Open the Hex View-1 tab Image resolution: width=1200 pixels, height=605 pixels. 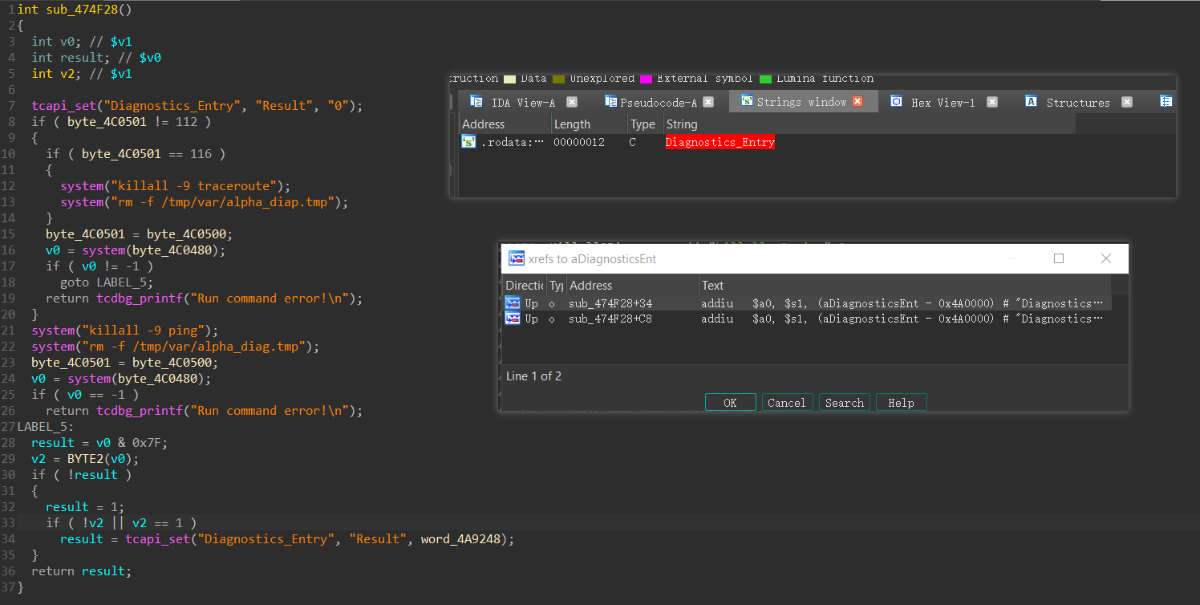tap(942, 102)
